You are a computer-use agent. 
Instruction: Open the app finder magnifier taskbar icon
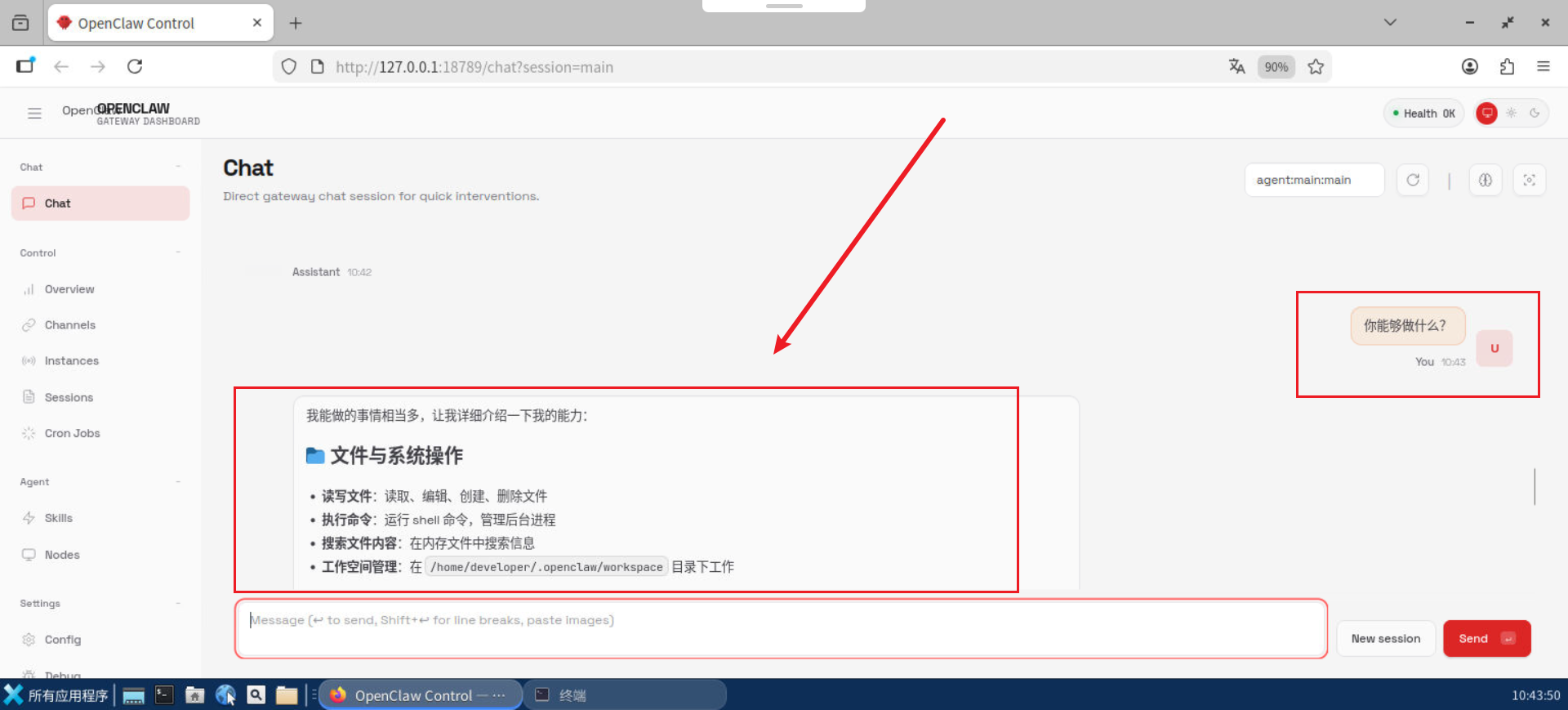coord(256,694)
